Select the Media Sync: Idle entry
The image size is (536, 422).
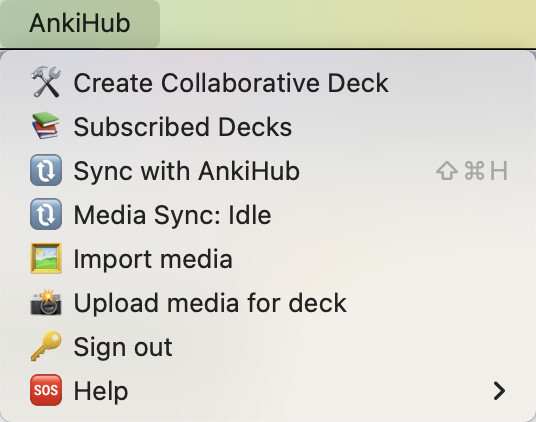pos(268,215)
